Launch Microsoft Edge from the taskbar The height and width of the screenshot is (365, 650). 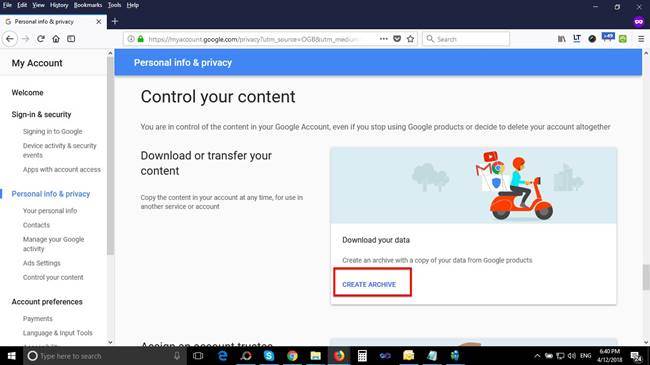coord(223,356)
